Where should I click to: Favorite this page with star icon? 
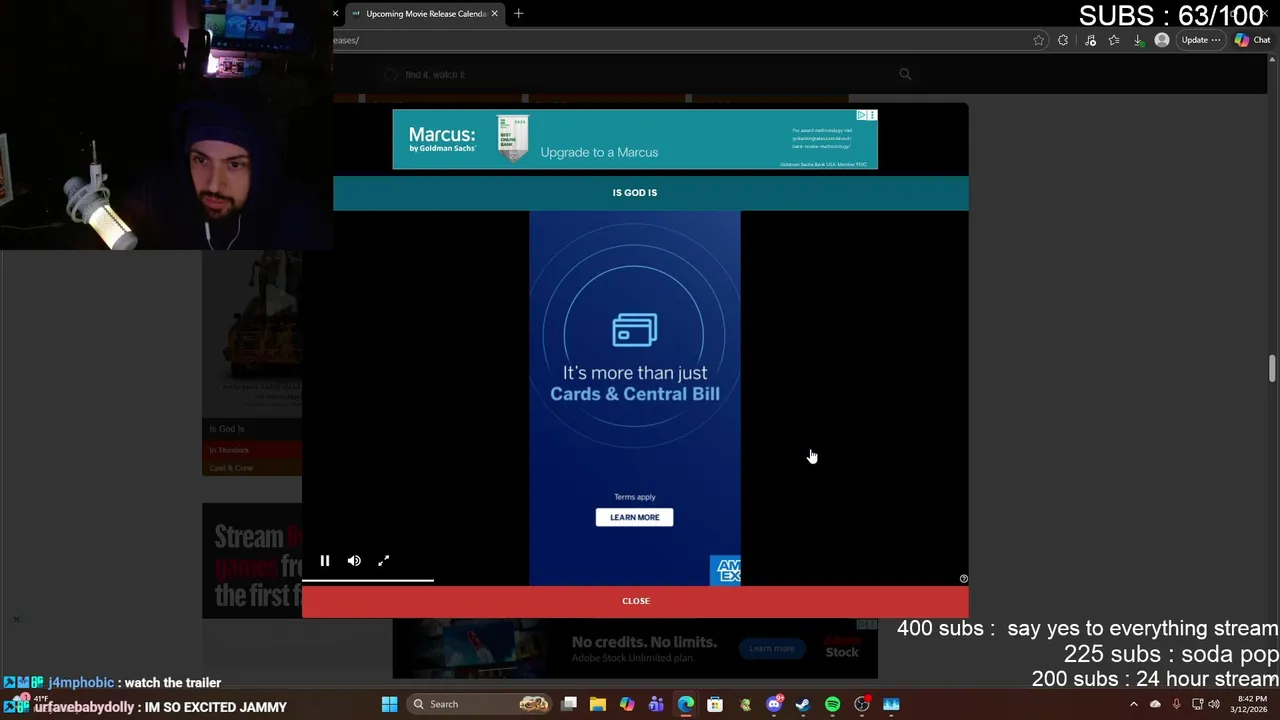click(x=1039, y=40)
